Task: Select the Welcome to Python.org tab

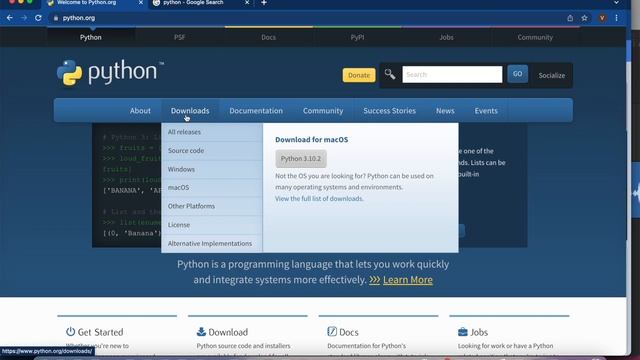Action: 87,3
